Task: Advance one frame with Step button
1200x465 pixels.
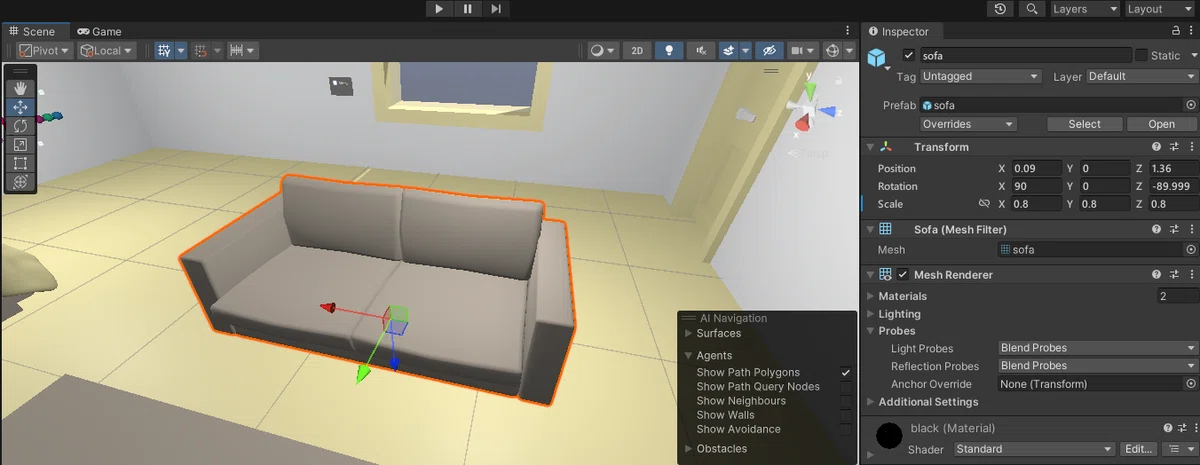Action: pyautogui.click(x=495, y=9)
